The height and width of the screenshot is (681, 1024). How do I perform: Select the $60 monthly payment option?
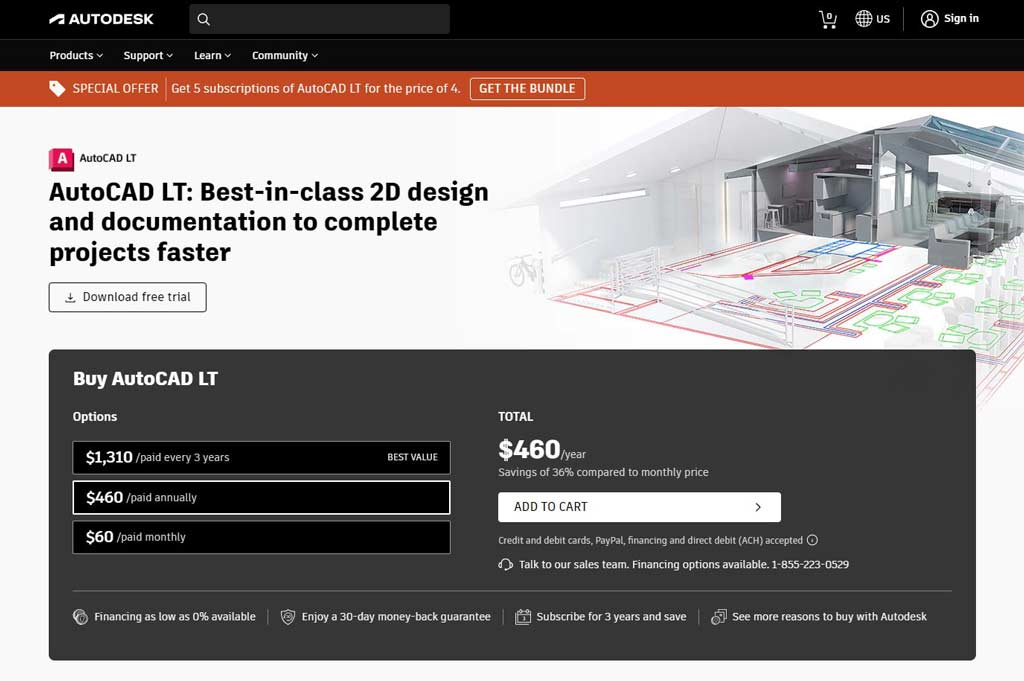tap(260, 537)
